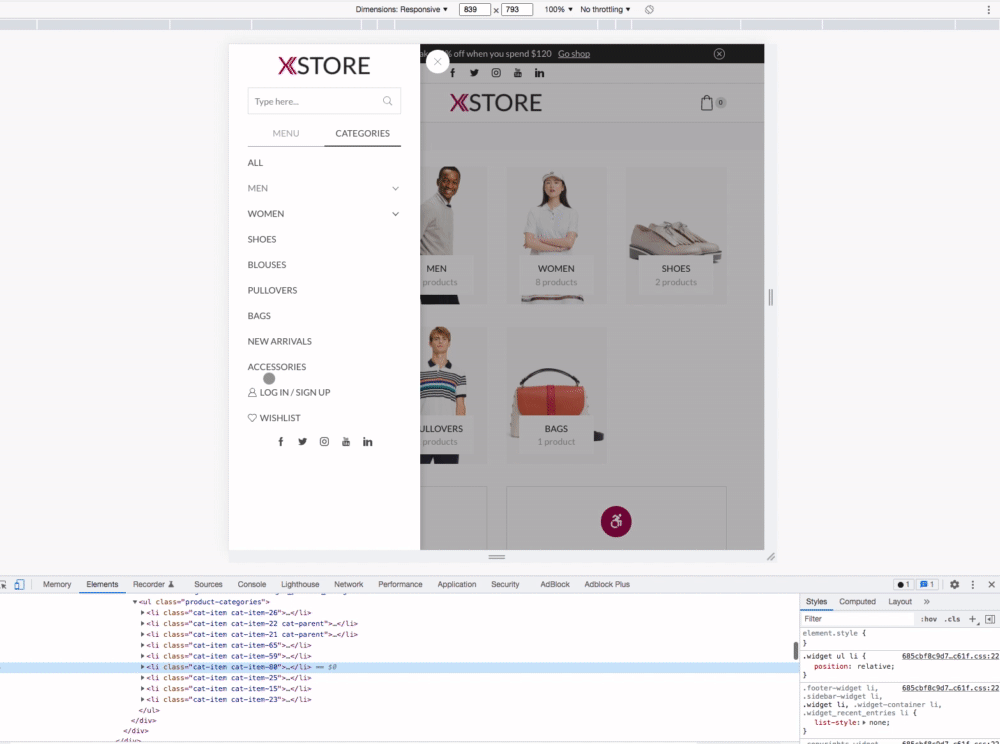Toggle the computed styles sidebar icon
The height and width of the screenshot is (744, 1000).
pos(990,618)
